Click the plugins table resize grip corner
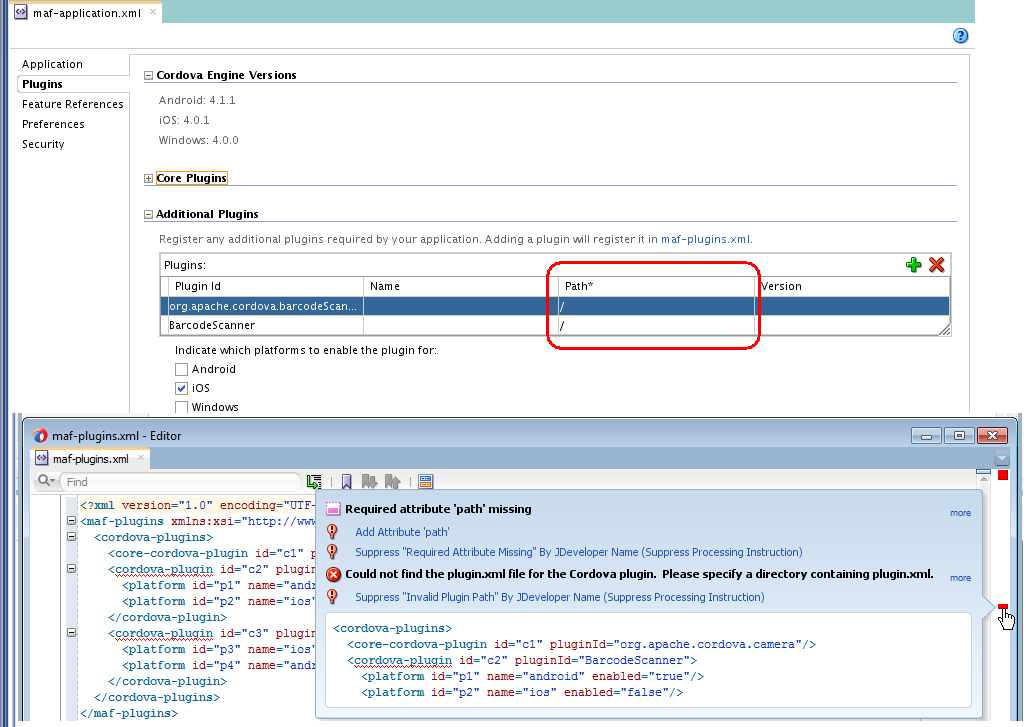 click(944, 330)
